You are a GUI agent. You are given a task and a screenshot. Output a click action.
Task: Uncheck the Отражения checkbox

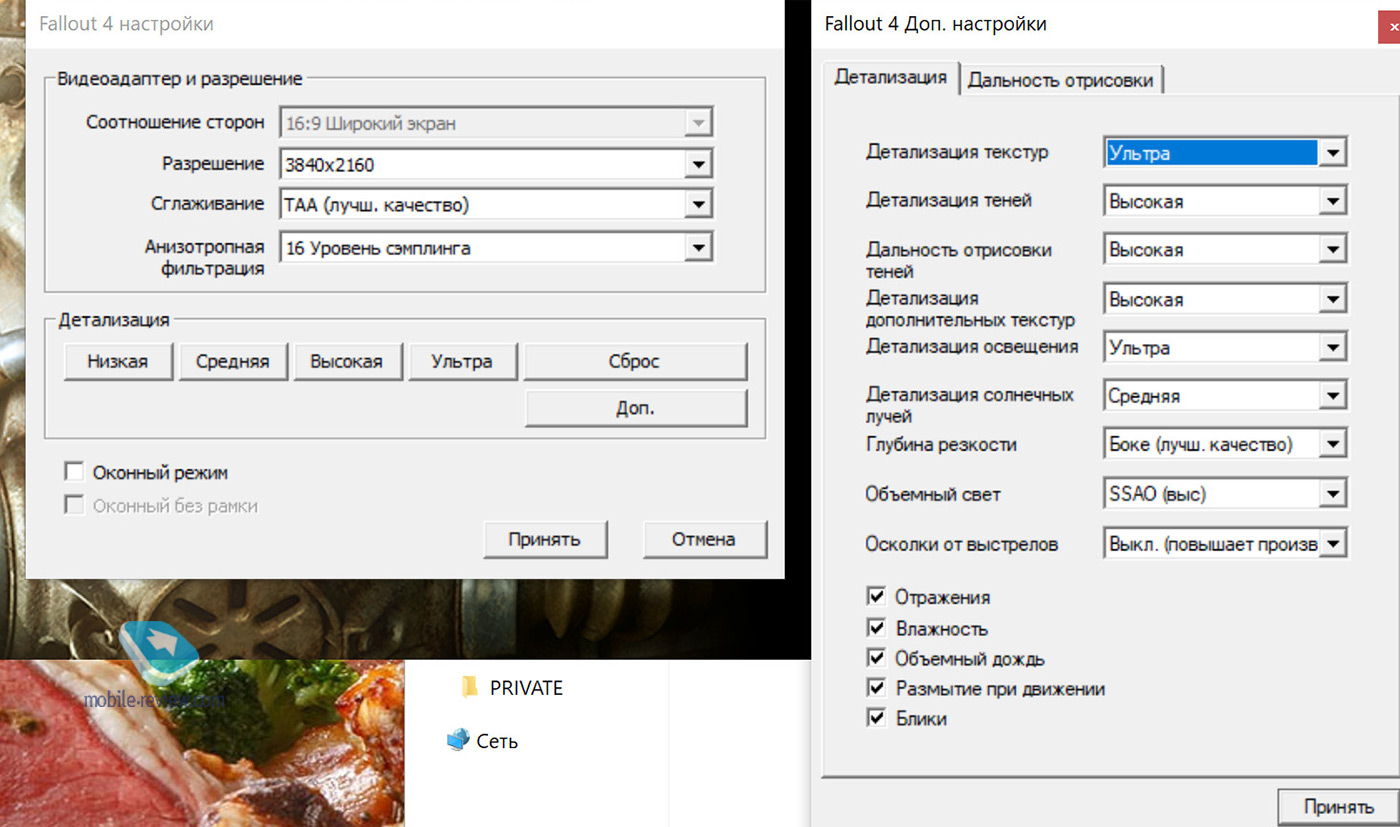click(877, 597)
